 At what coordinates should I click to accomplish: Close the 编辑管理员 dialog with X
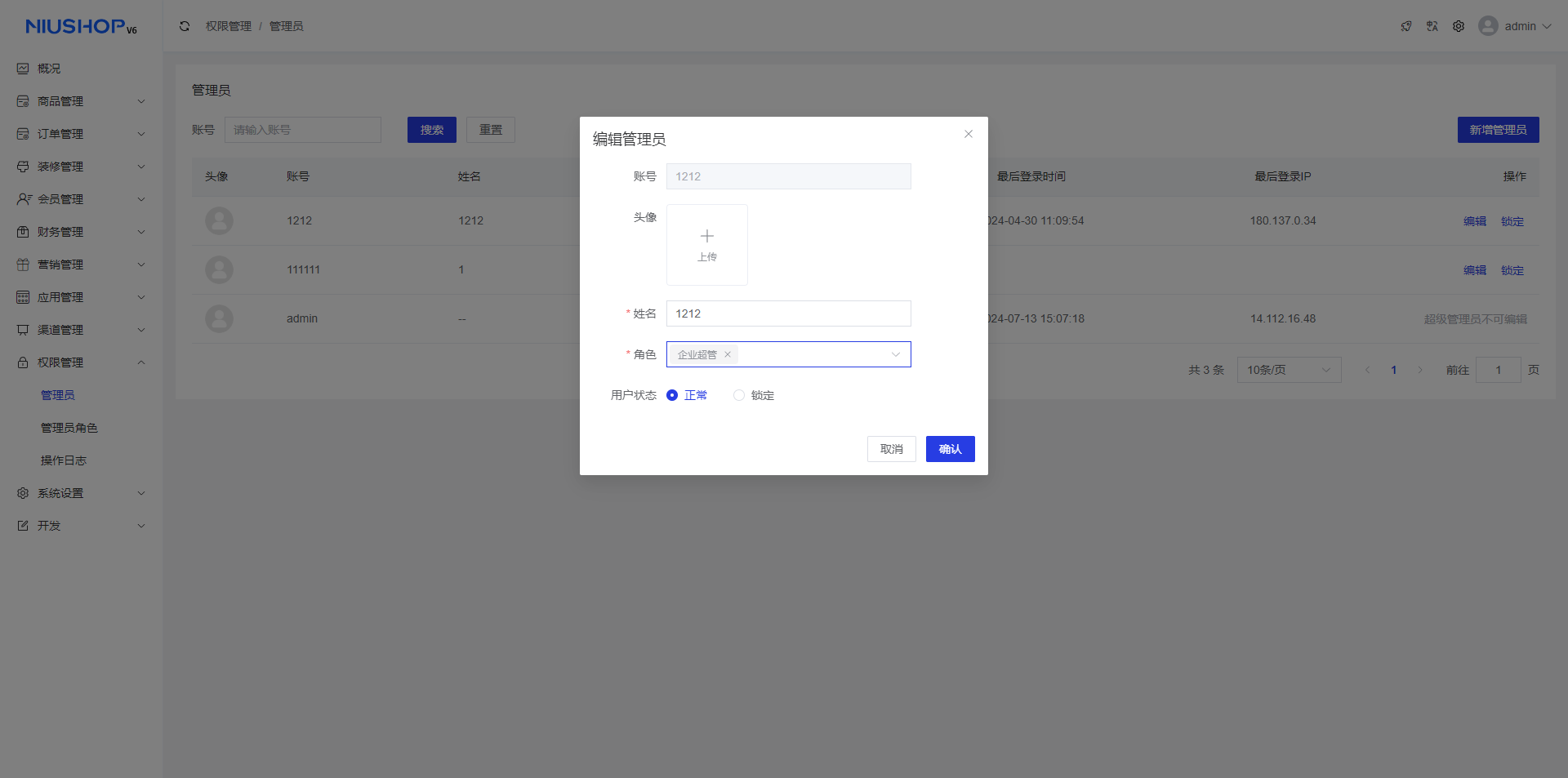pyautogui.click(x=969, y=134)
